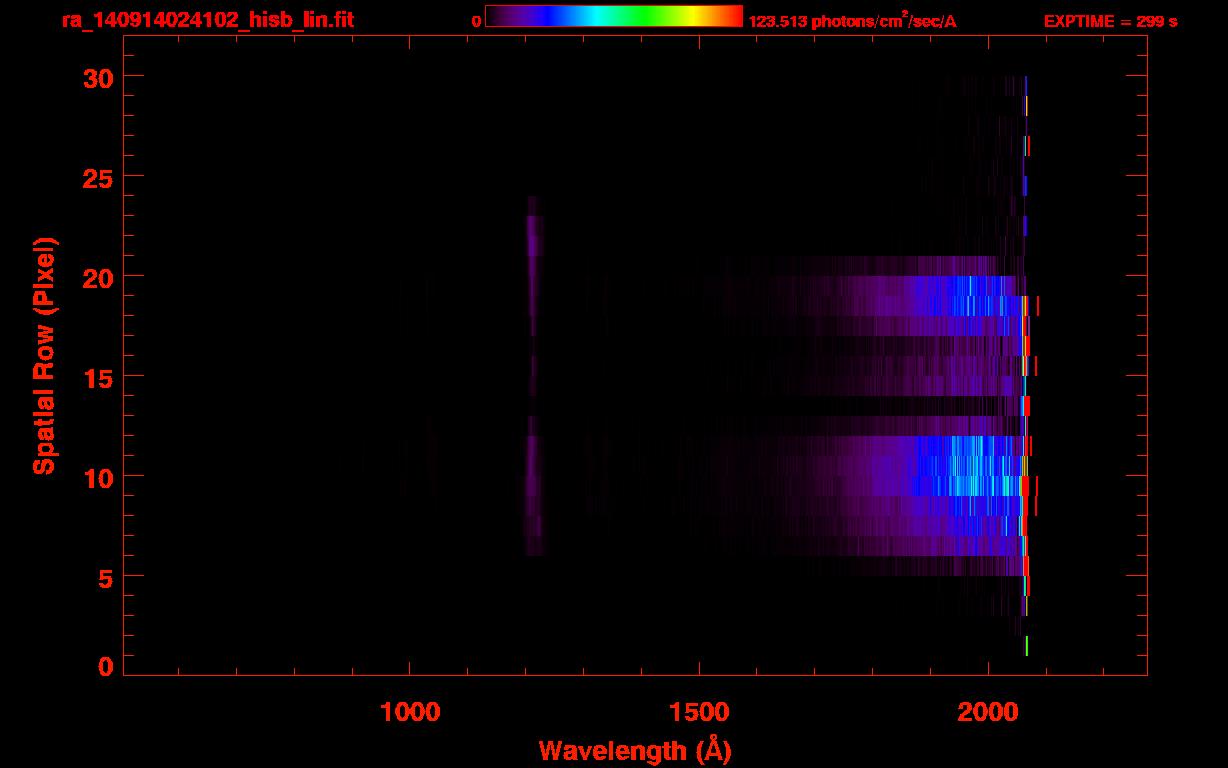Click the rainbow intensity color bar
1228x768 pixels.
click(x=614, y=16)
